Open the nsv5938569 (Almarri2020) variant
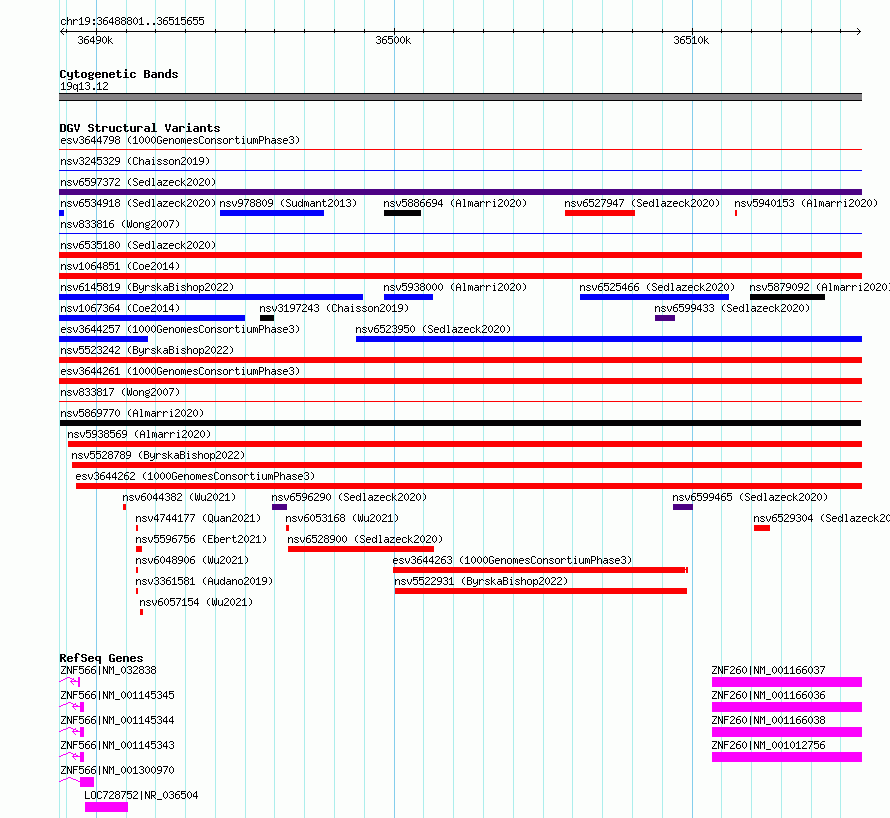Screen dimensions: 890x818 point(139,434)
